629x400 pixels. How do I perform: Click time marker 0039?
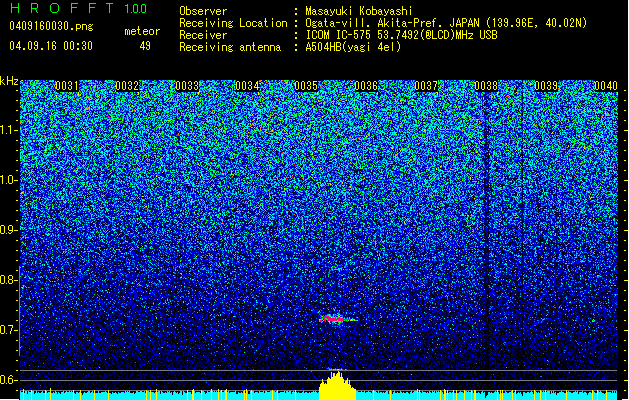[x=546, y=86]
